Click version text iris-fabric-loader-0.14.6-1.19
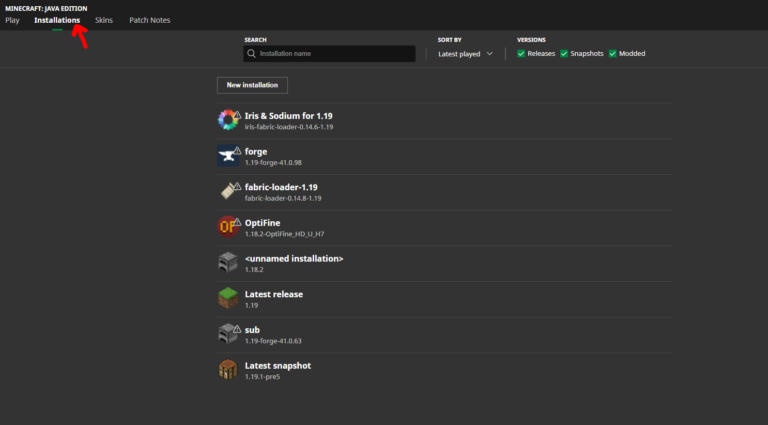Viewport: 768px width, 425px height. click(289, 127)
